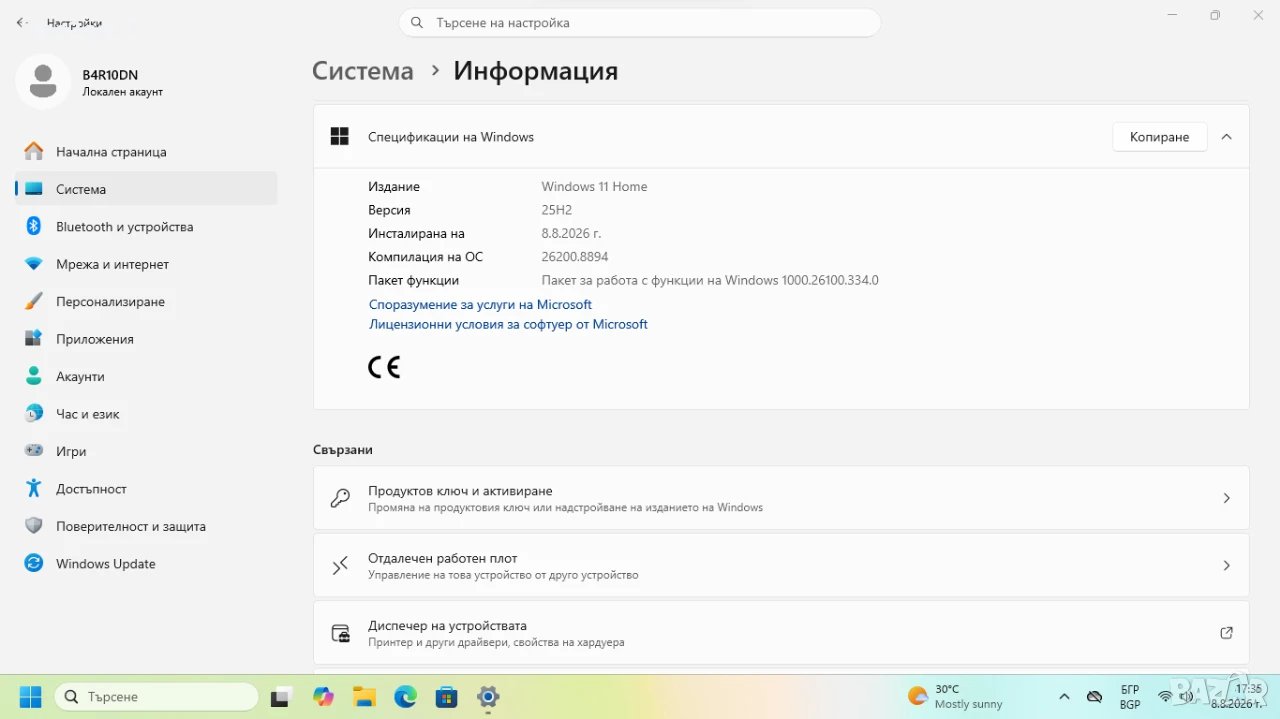Go back using the back arrow
The image size is (1280, 719).
(x=22, y=22)
